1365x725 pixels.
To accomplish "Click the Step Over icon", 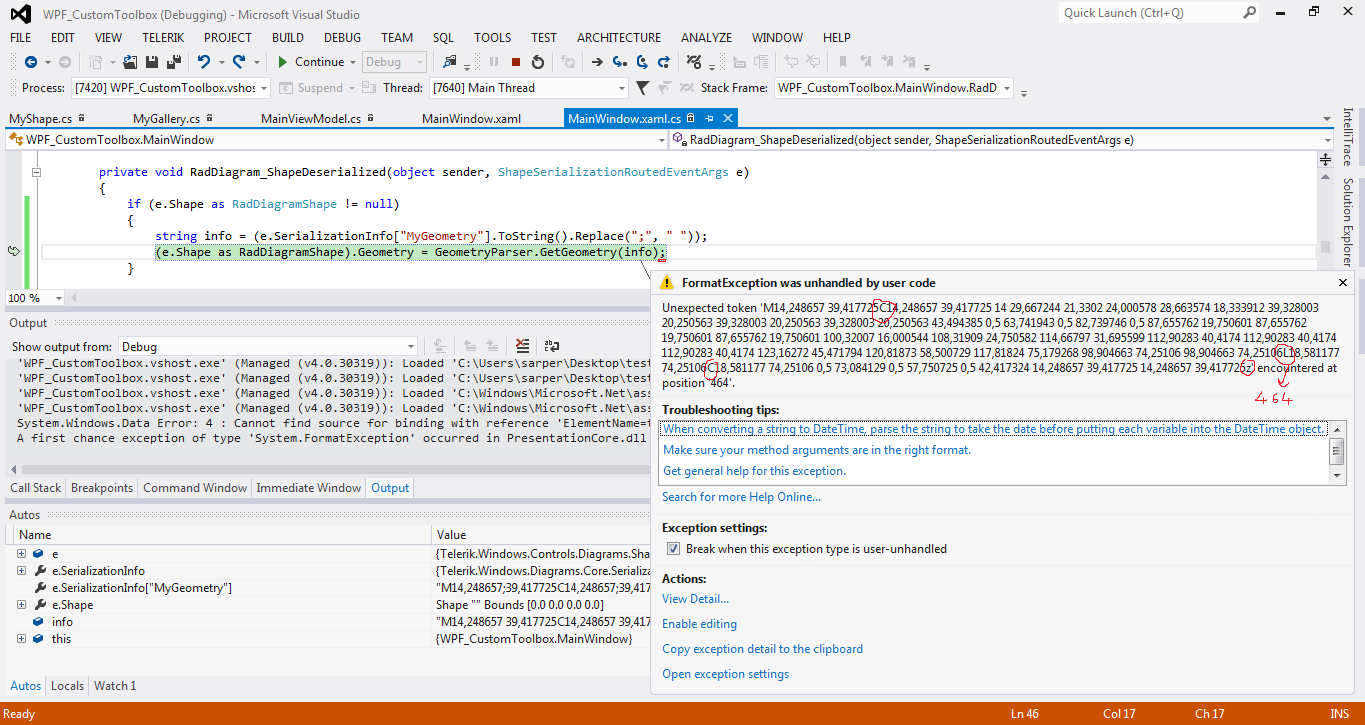I will [x=642, y=62].
